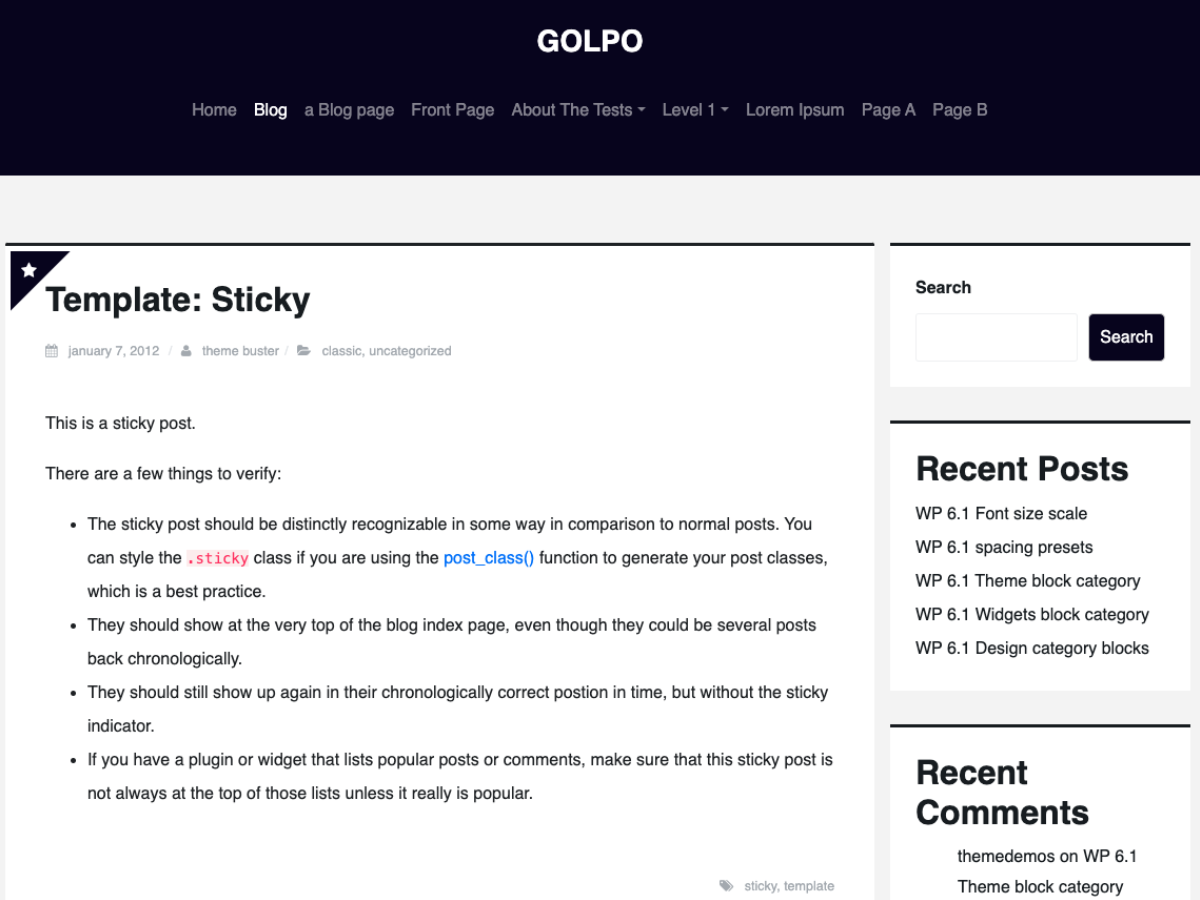Click the author icon next to theme buster
Viewport: 1200px width, 900px height.
pyautogui.click(x=186, y=350)
